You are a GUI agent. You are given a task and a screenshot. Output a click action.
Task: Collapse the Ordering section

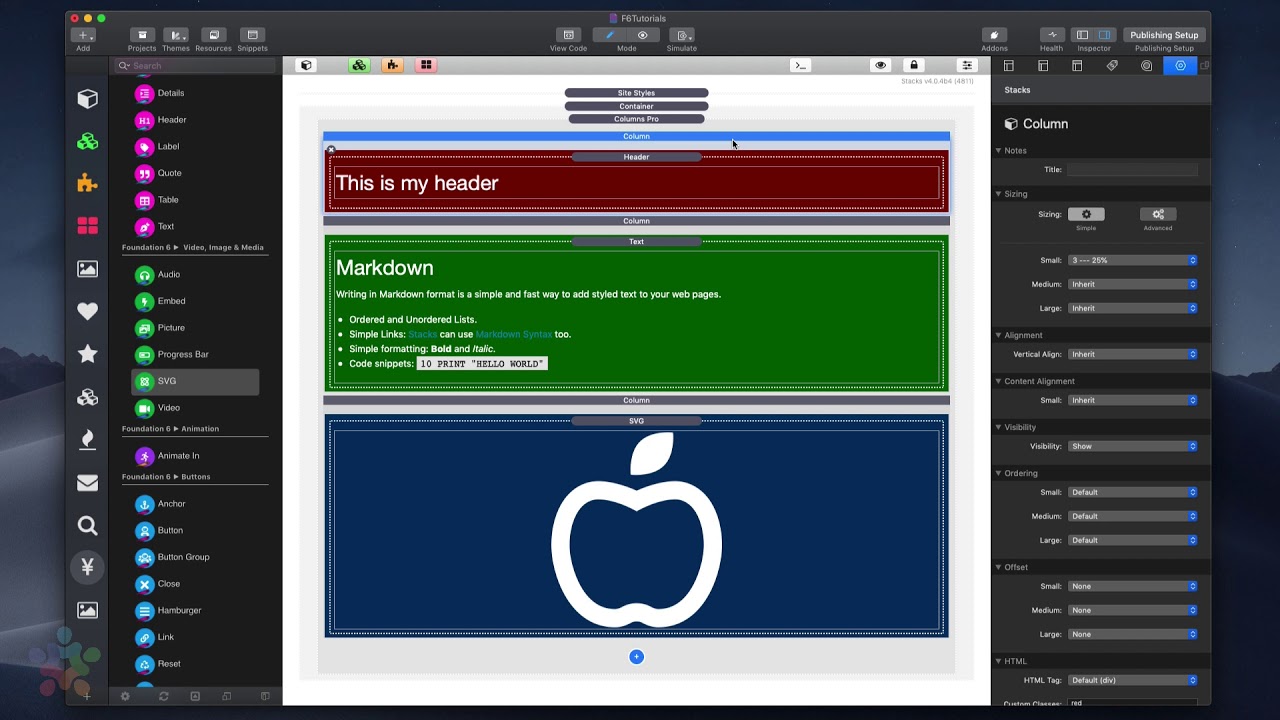[998, 473]
